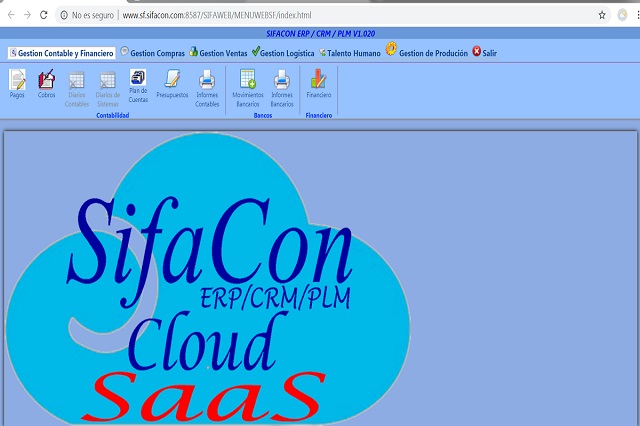Select the Gestion Contable y Financiero tab
The image size is (640, 426).
point(62,53)
